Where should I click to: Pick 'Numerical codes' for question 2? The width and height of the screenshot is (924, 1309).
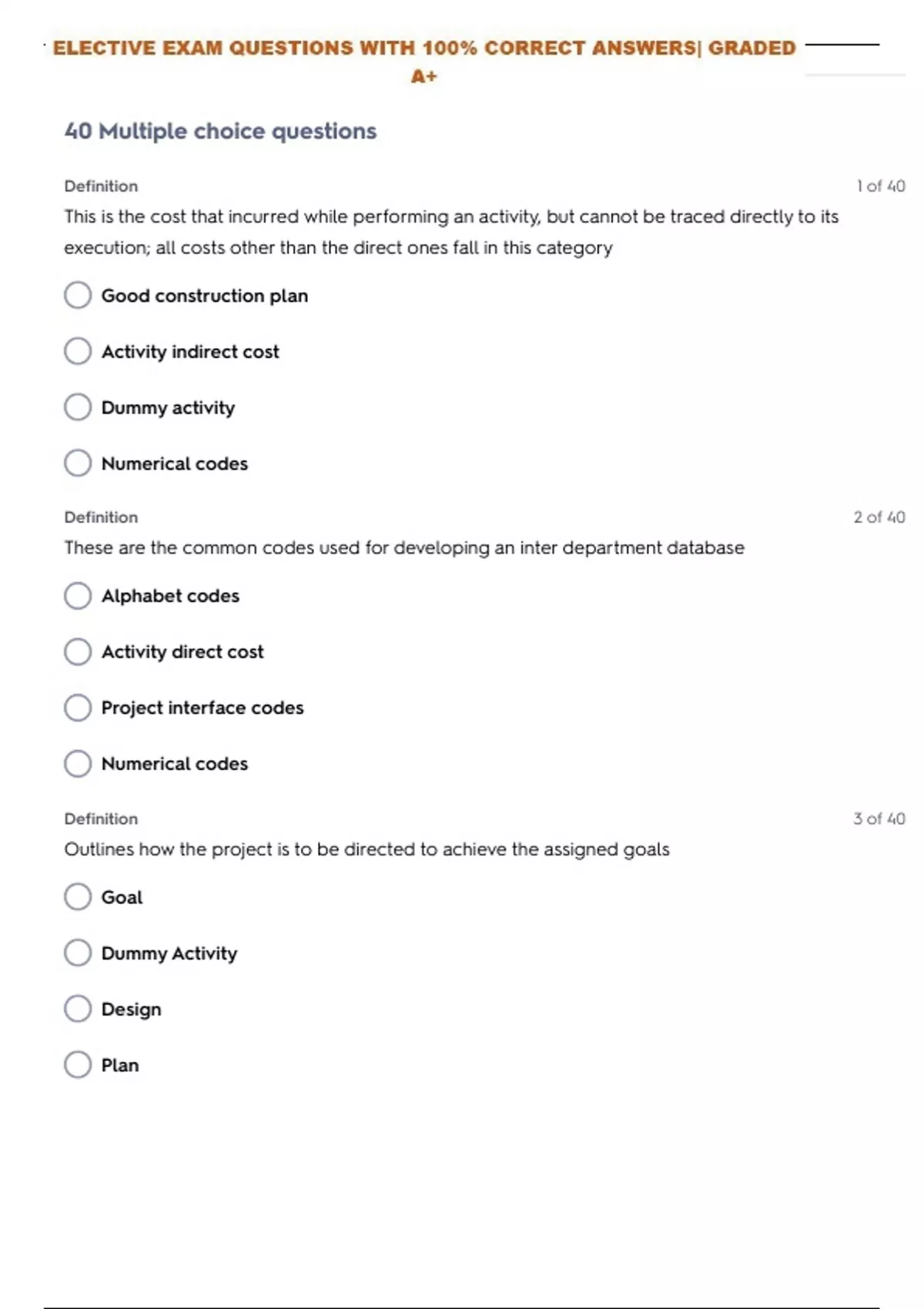[78, 764]
